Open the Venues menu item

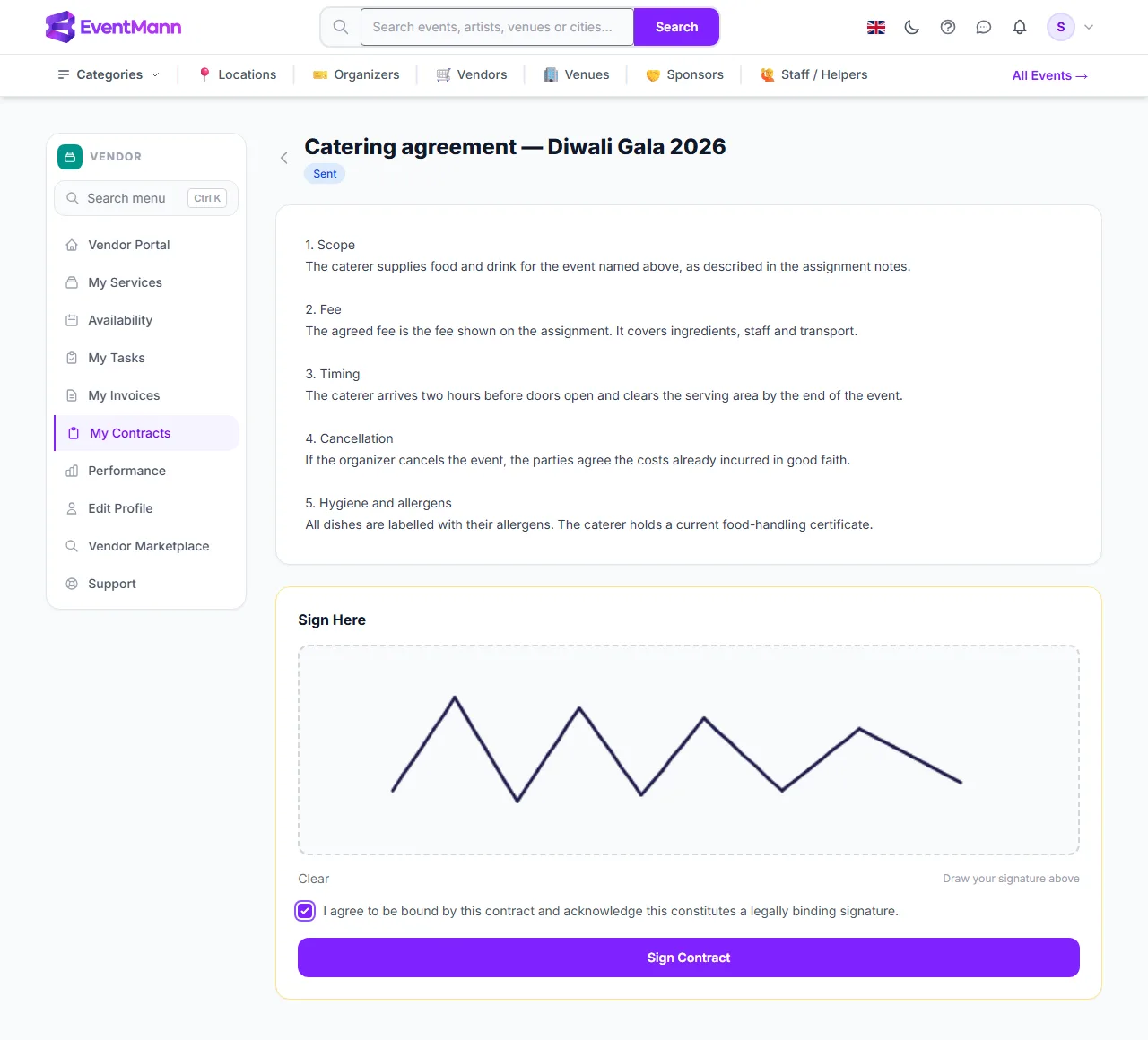[577, 74]
